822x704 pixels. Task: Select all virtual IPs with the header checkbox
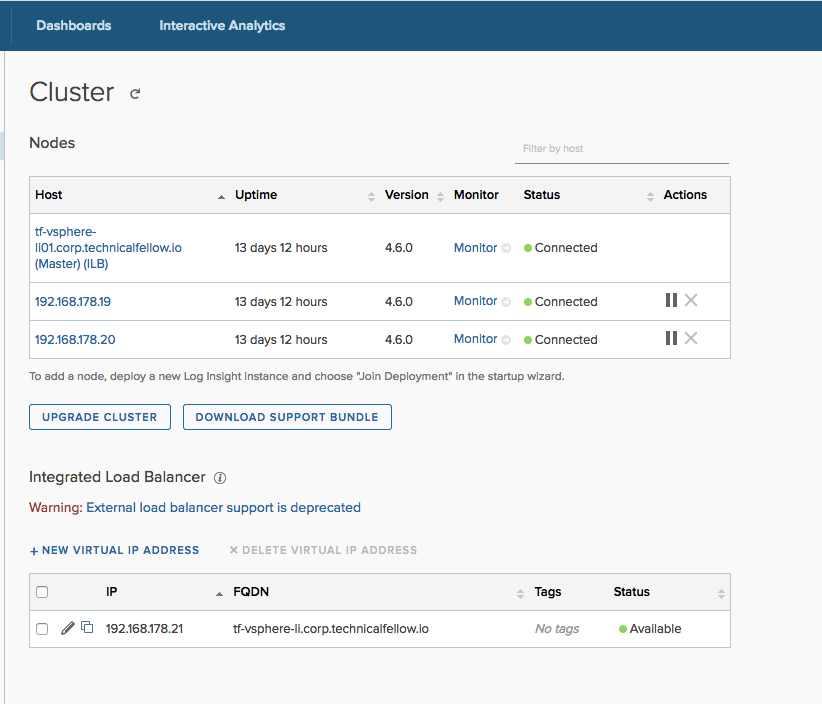pyautogui.click(x=42, y=592)
